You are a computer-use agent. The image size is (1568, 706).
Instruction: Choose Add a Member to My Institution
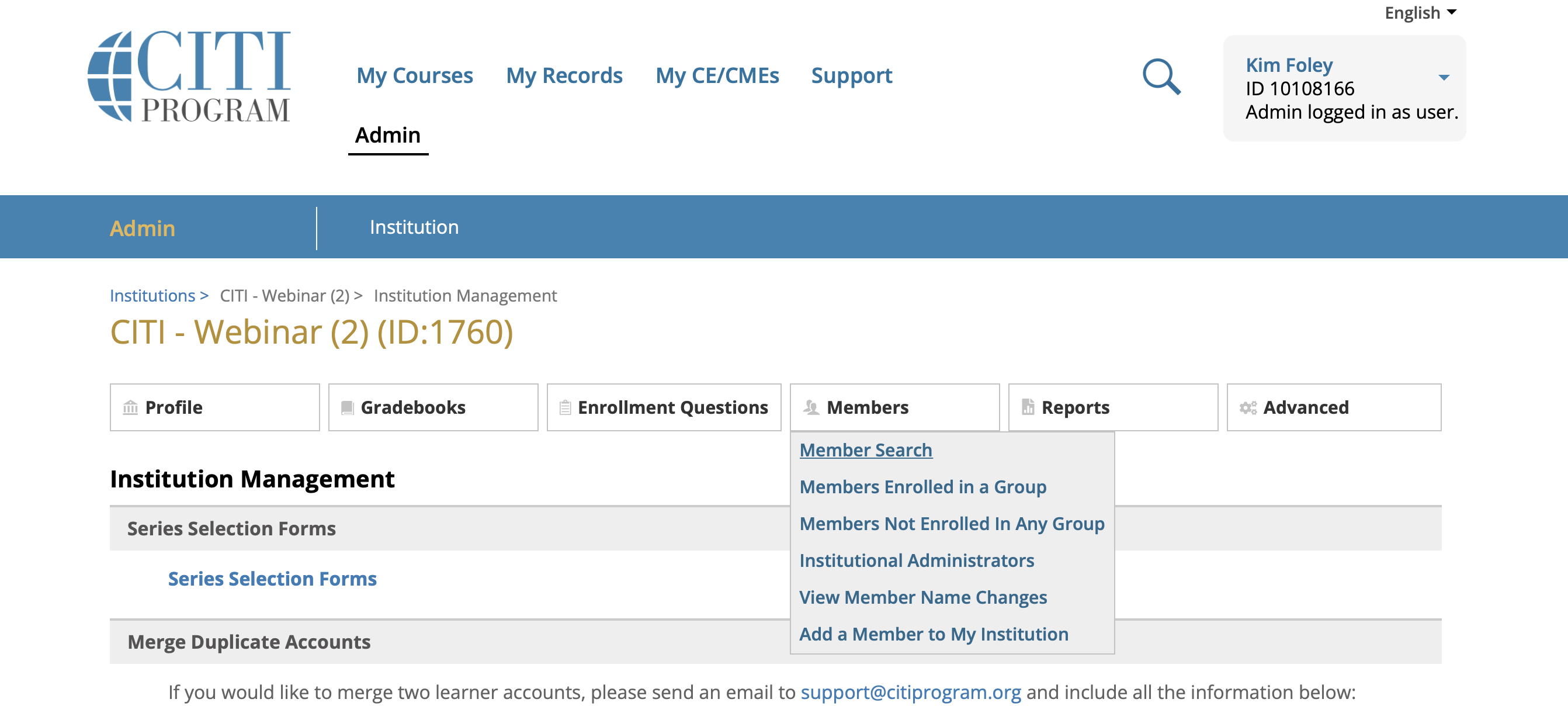[x=934, y=634]
